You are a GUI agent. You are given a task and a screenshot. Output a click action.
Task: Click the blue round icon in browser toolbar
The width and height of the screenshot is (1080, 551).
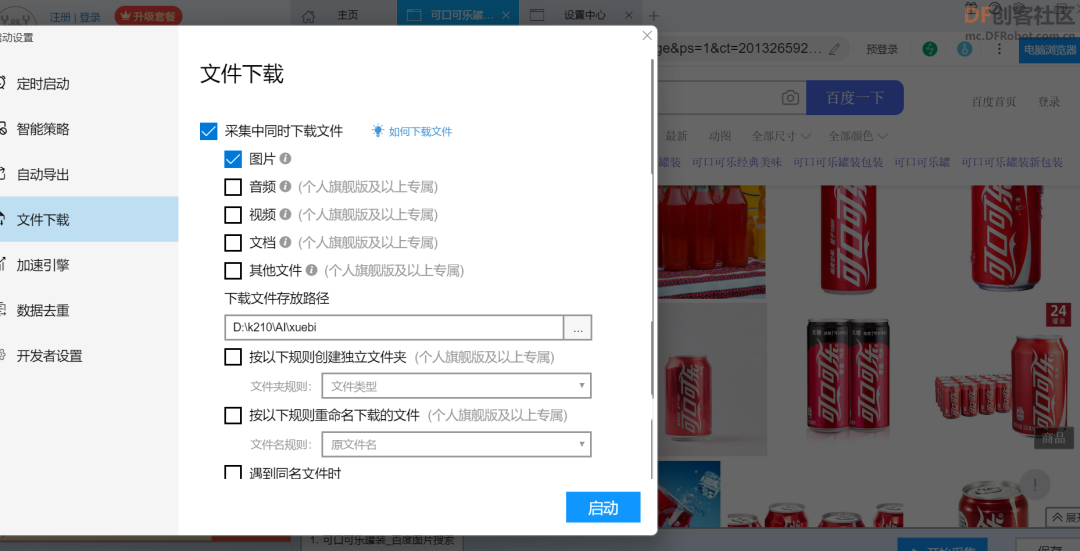click(964, 50)
